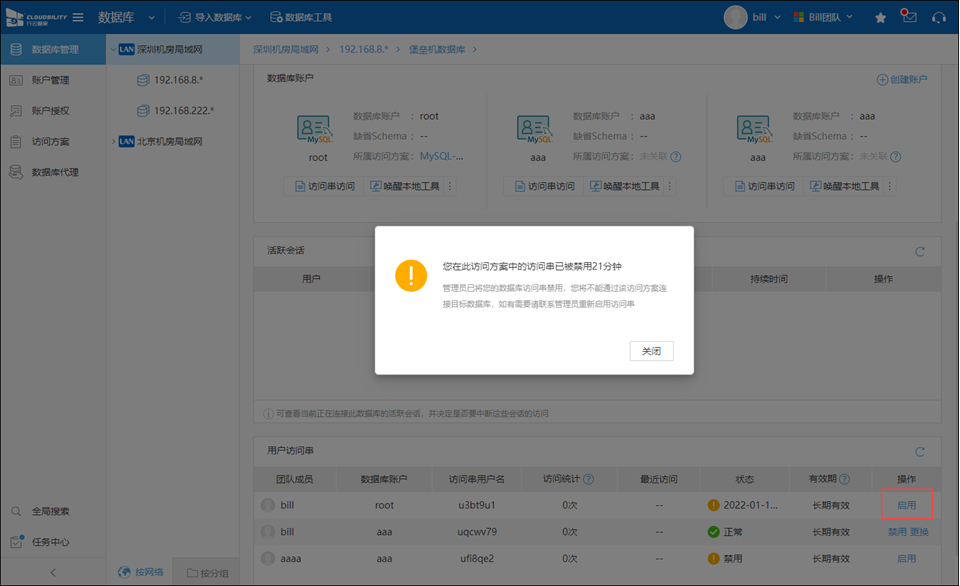
Task: Refresh the 活跃会话 panel
Action: click(920, 252)
